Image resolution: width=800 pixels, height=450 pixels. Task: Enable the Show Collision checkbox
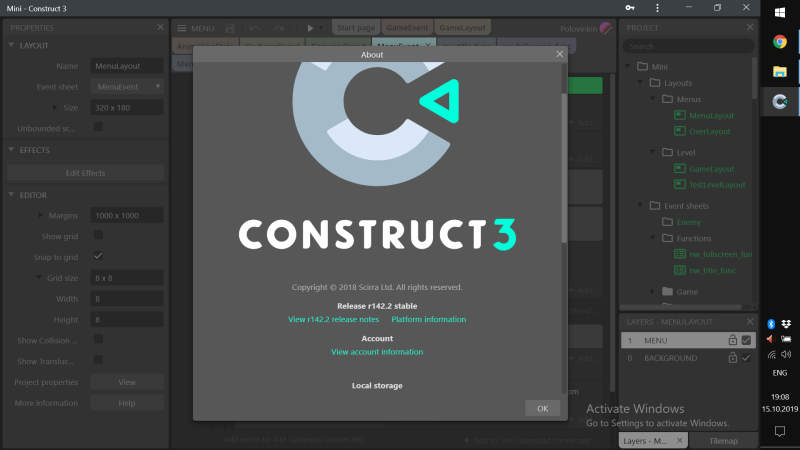click(98, 339)
